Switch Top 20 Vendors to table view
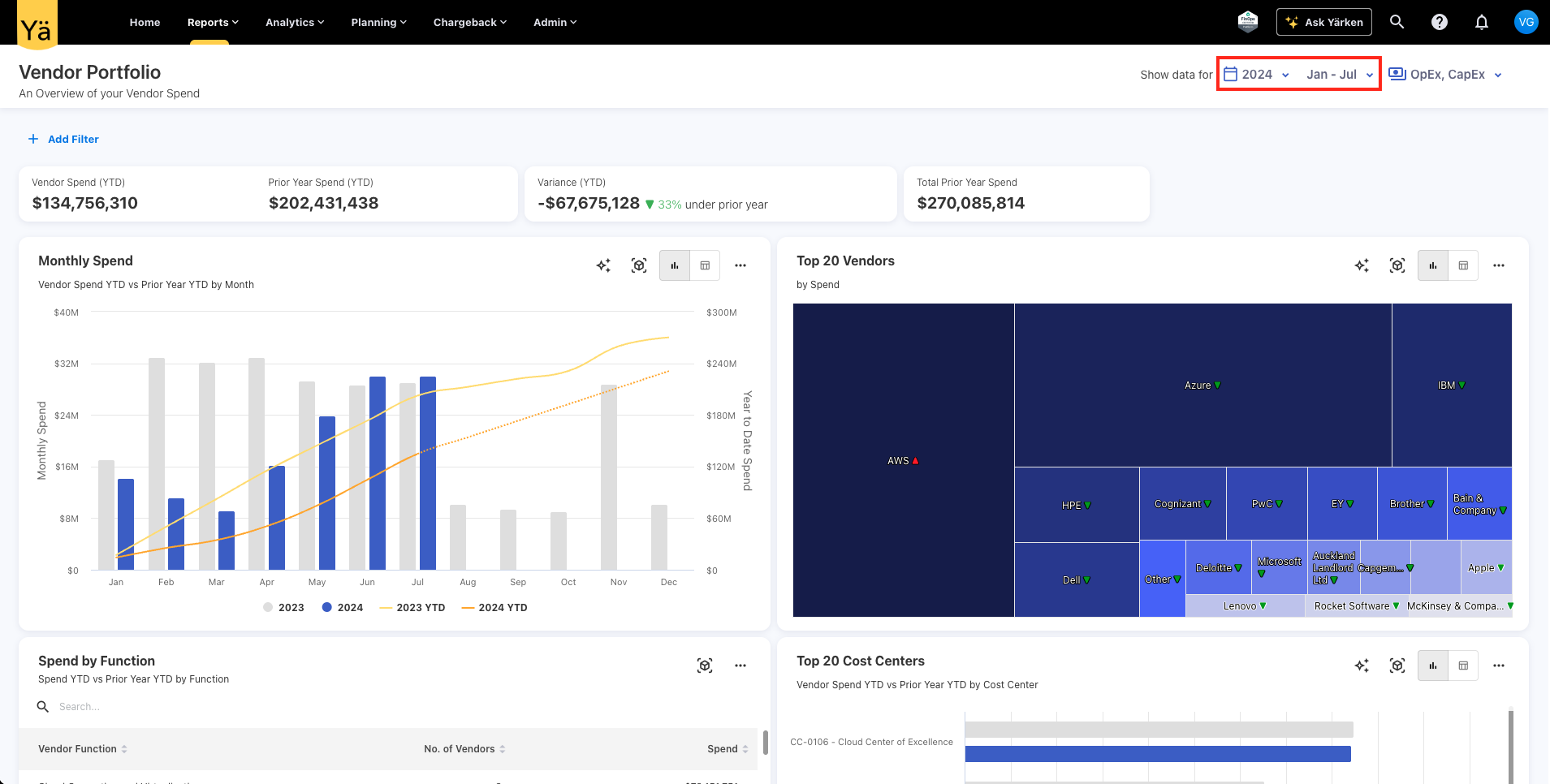 [x=1463, y=265]
